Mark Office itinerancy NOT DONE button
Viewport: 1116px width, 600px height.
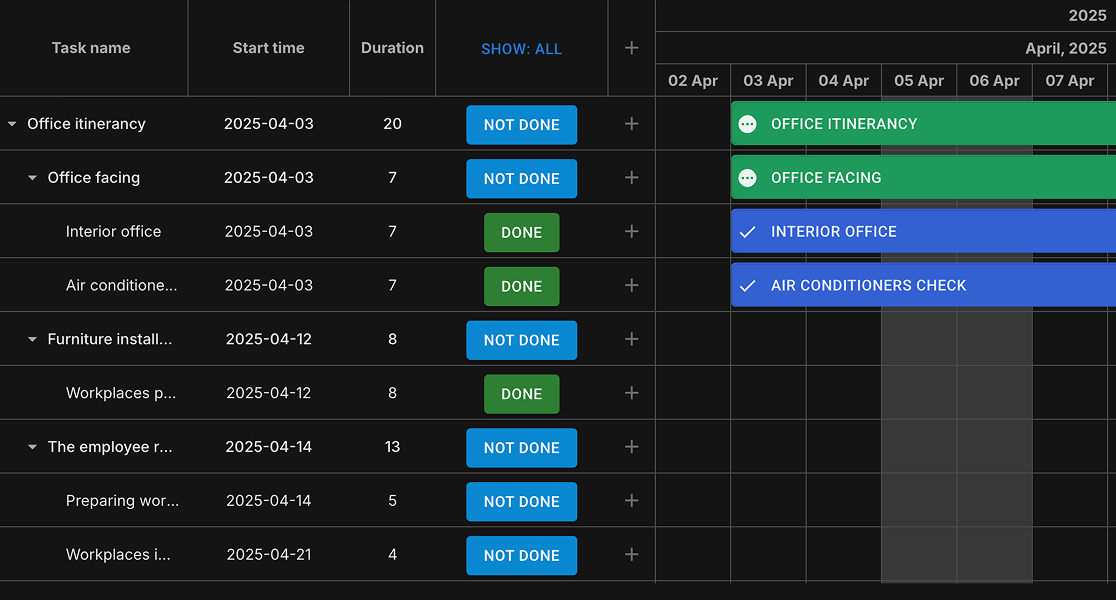[x=521, y=125]
